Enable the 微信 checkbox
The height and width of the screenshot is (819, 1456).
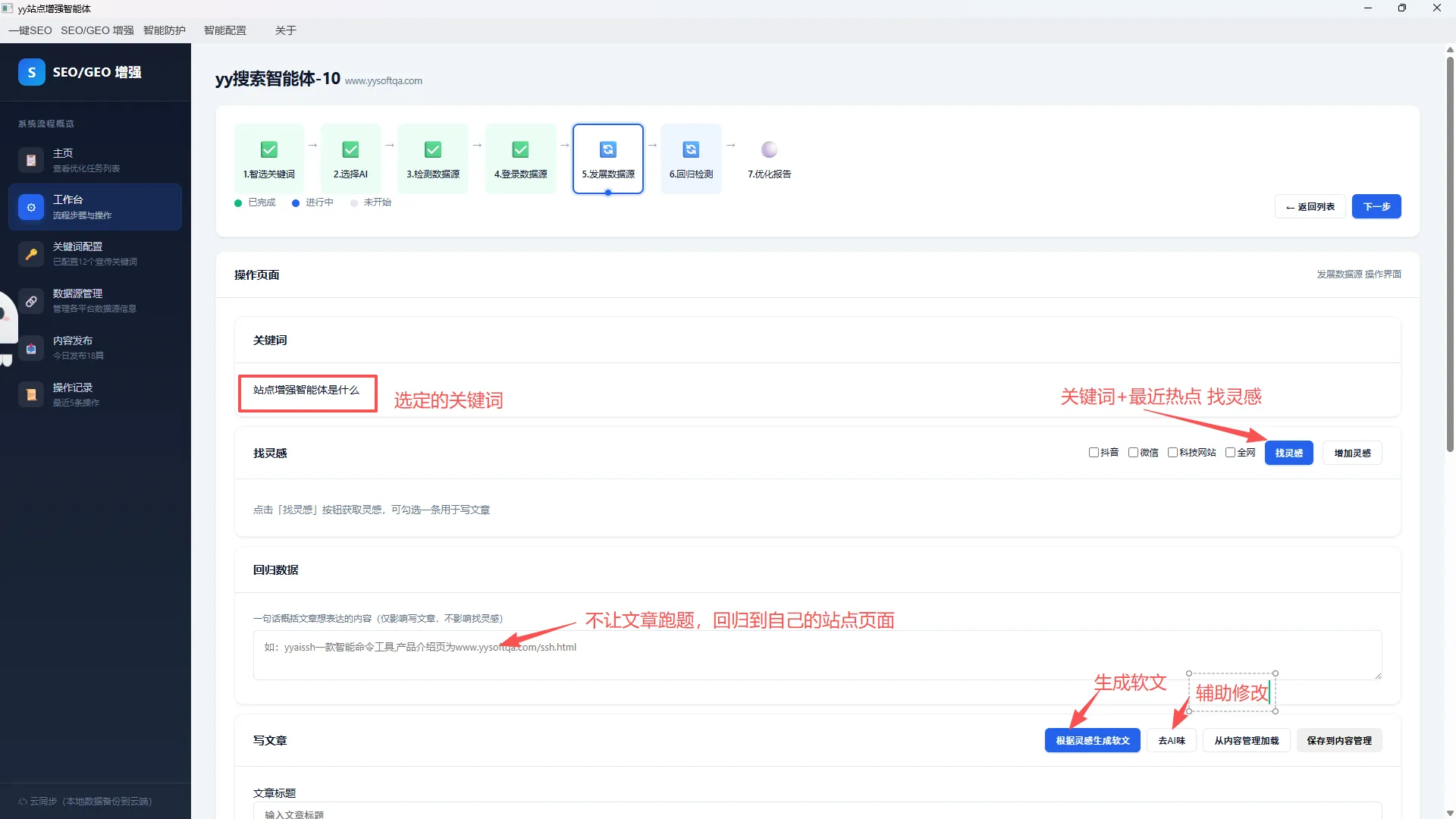pyautogui.click(x=1133, y=453)
